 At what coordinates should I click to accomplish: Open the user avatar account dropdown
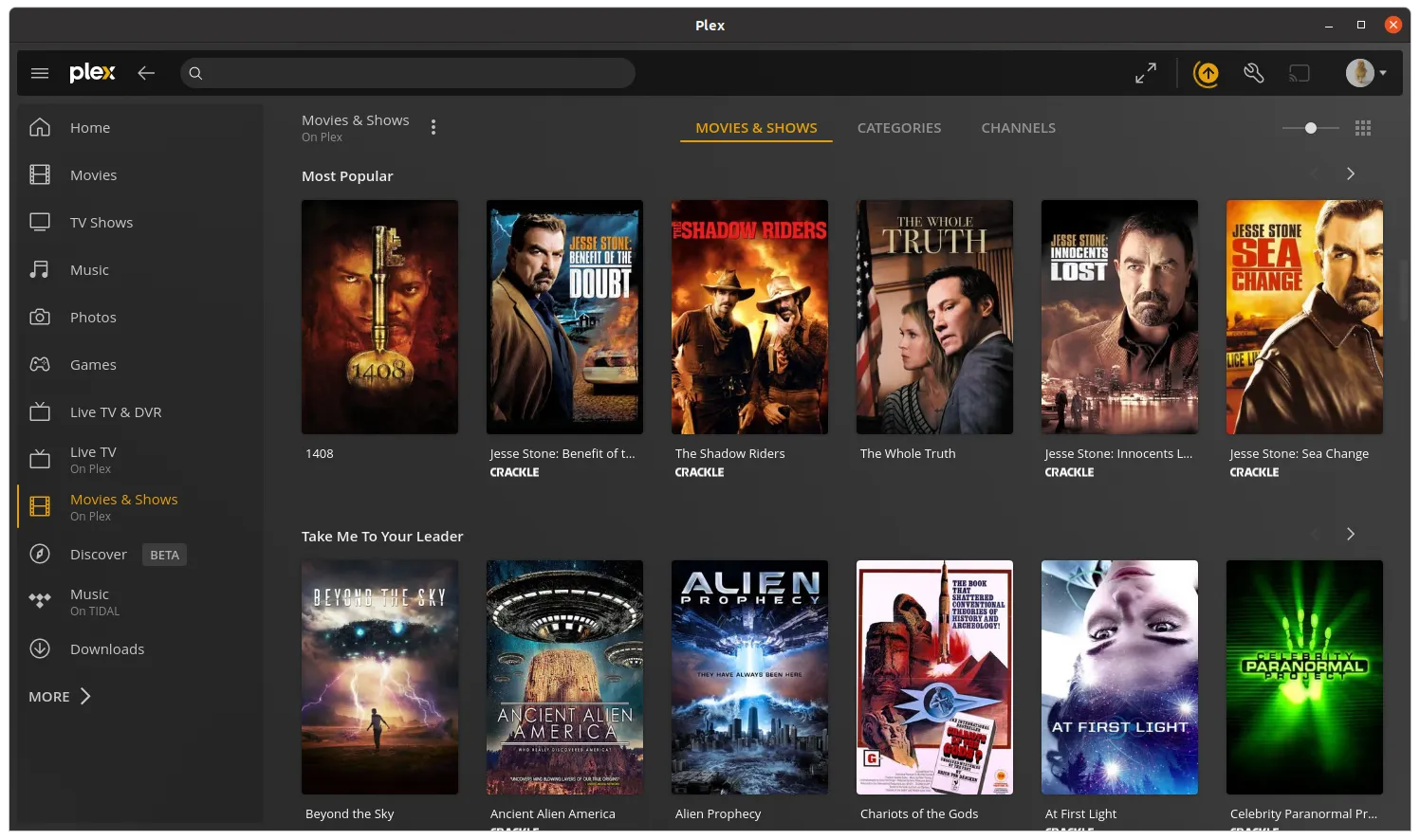coord(1366,73)
